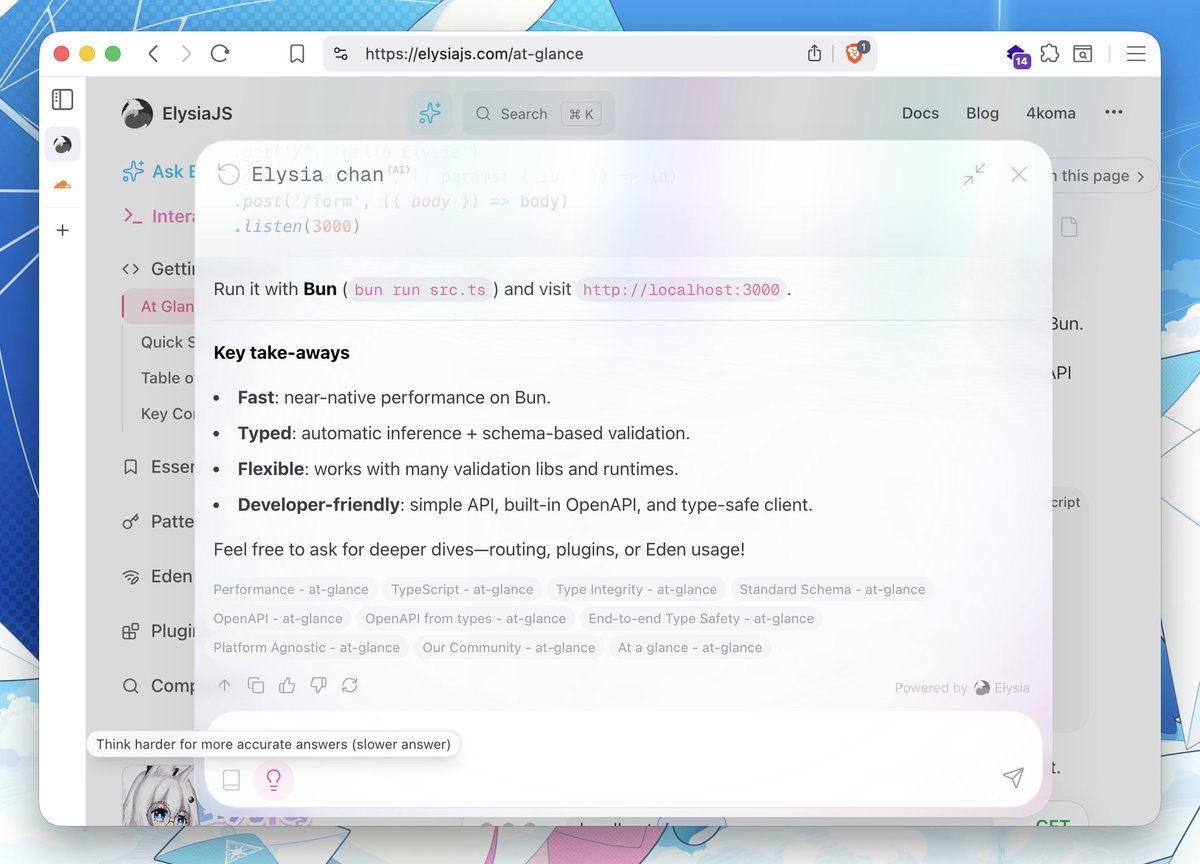Select the At Glance sidebar item
1200x864 pixels.
(160, 306)
